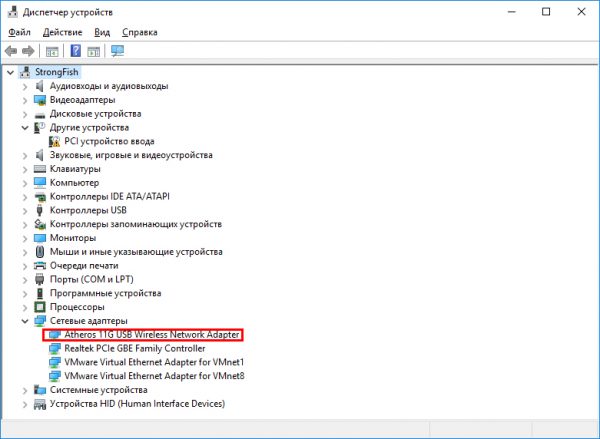Collapse the Другие устройства category
Screen dimensions: 600x439
tap(25, 127)
